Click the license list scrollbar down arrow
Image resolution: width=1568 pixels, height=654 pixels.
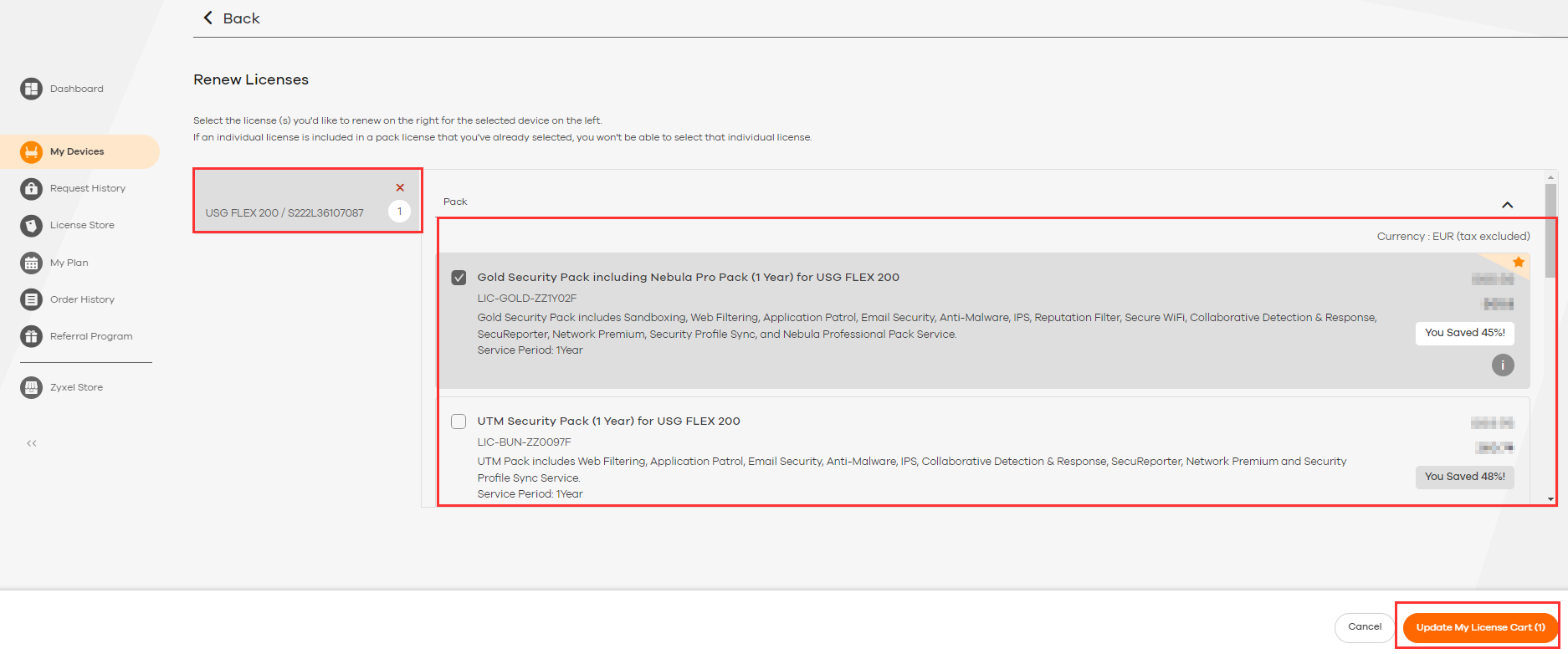1550,499
